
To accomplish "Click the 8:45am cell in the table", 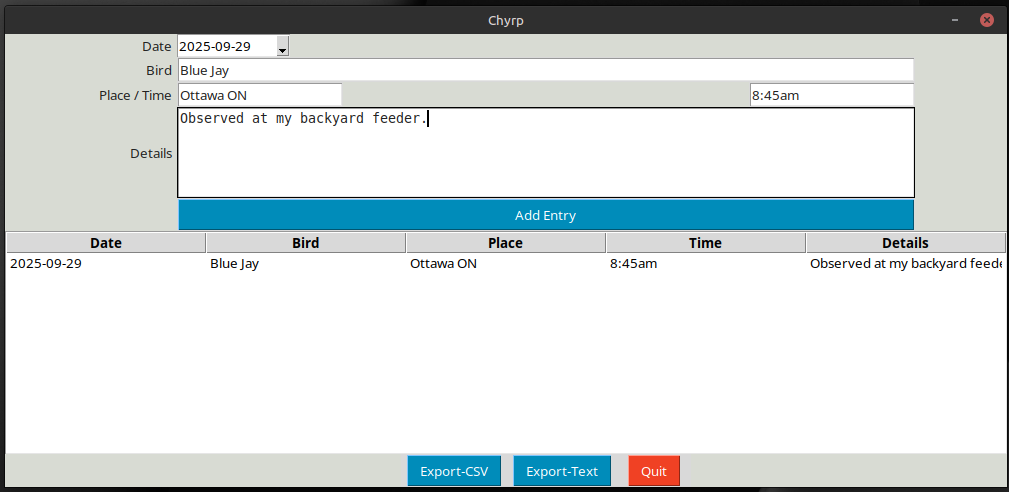I will coord(634,264).
